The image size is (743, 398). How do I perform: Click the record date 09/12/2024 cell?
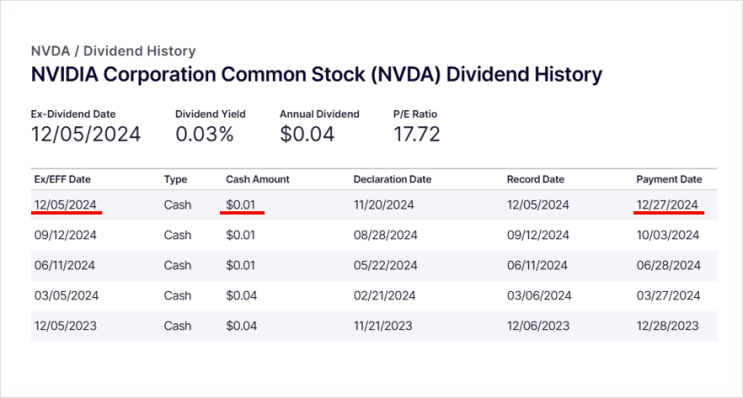tap(538, 235)
